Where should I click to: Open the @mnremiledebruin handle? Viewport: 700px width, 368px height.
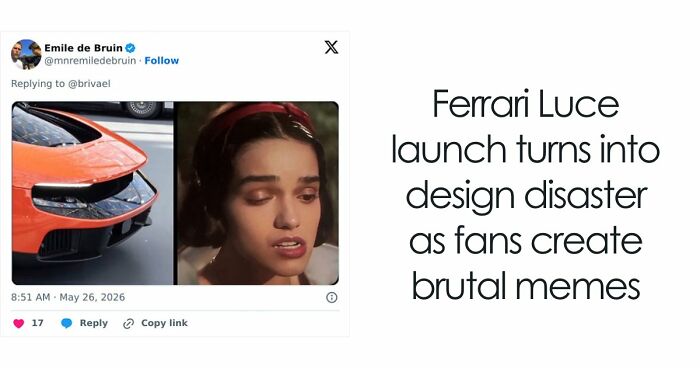pos(90,60)
